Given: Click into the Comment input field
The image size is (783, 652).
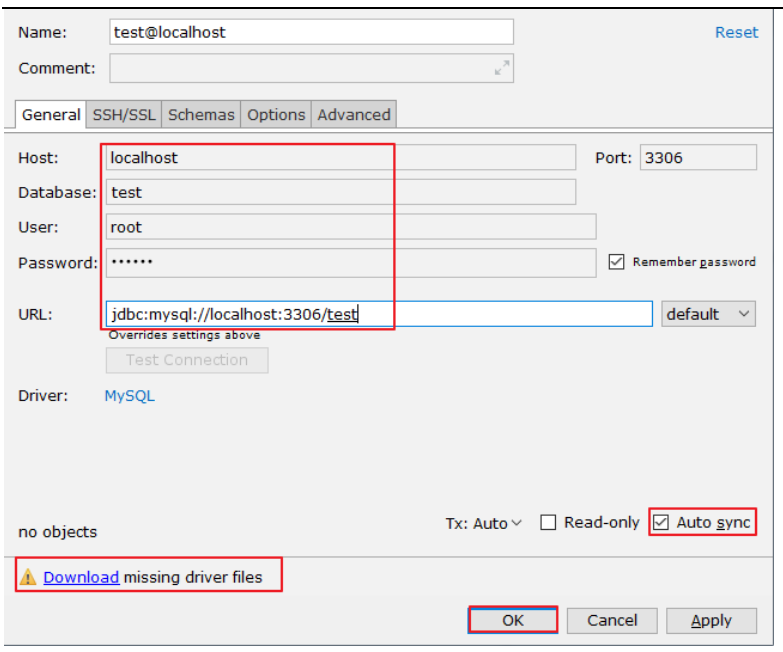Looking at the screenshot, I should pyautogui.click(x=312, y=68).
